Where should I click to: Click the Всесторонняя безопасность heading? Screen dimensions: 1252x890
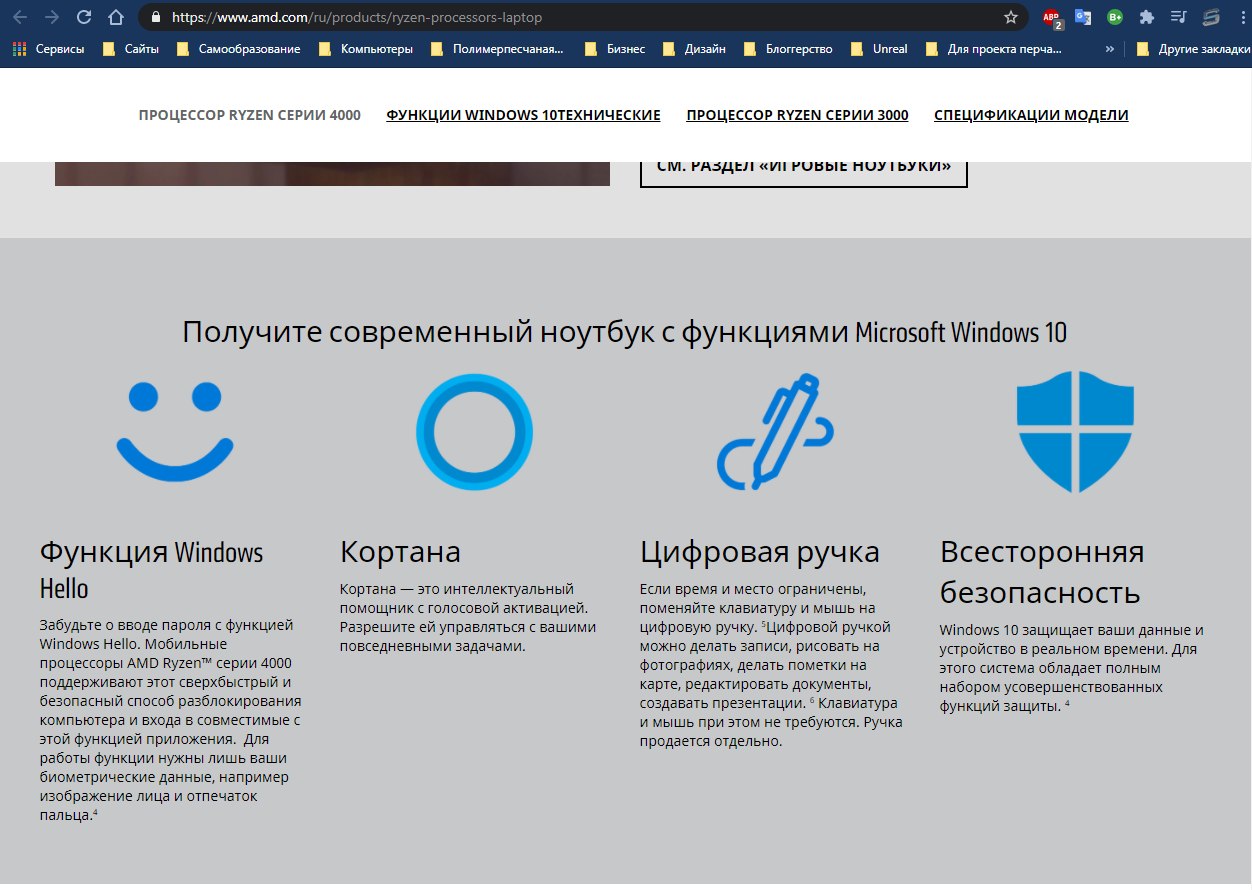[1042, 571]
